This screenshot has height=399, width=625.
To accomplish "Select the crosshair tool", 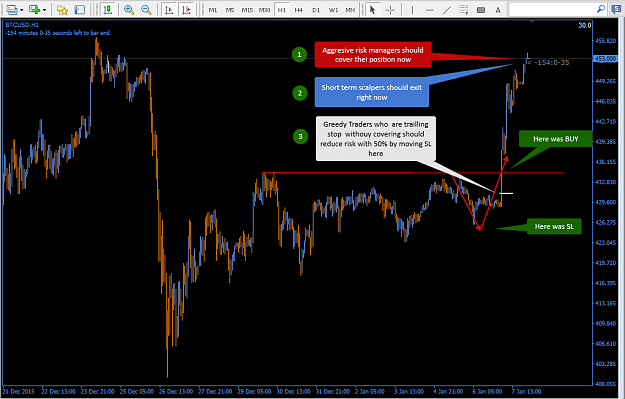I will click(390, 10).
